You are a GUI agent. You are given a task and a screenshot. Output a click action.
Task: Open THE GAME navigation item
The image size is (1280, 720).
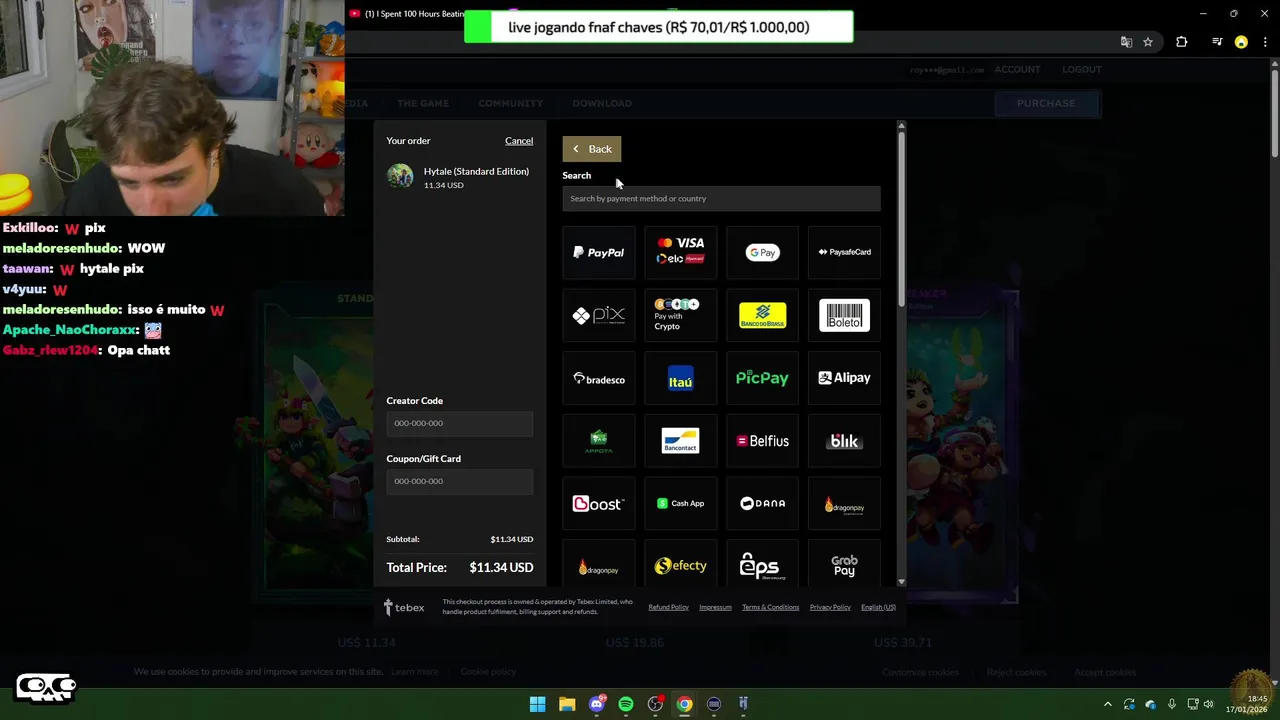point(423,103)
